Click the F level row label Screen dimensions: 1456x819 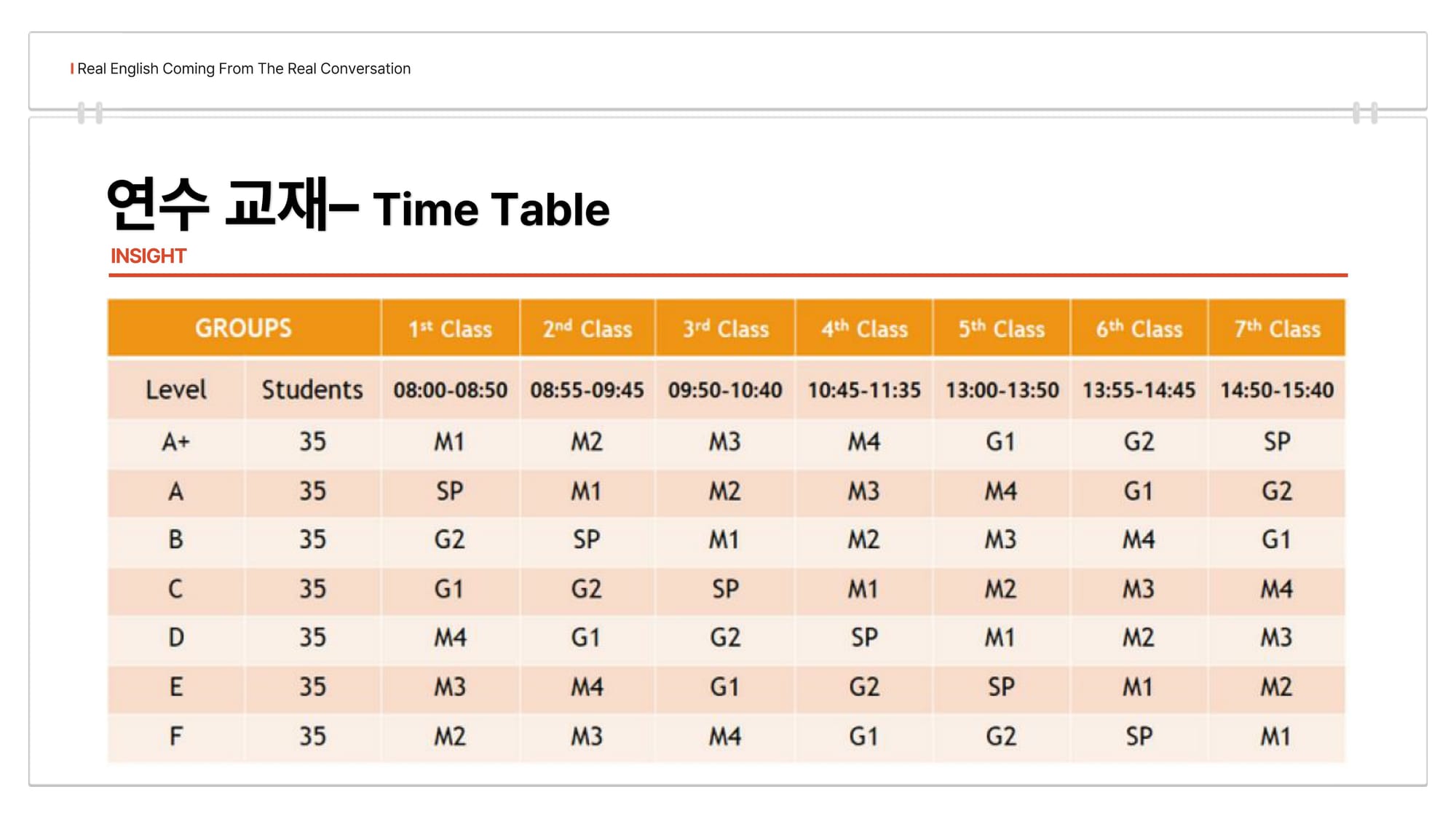point(175,737)
